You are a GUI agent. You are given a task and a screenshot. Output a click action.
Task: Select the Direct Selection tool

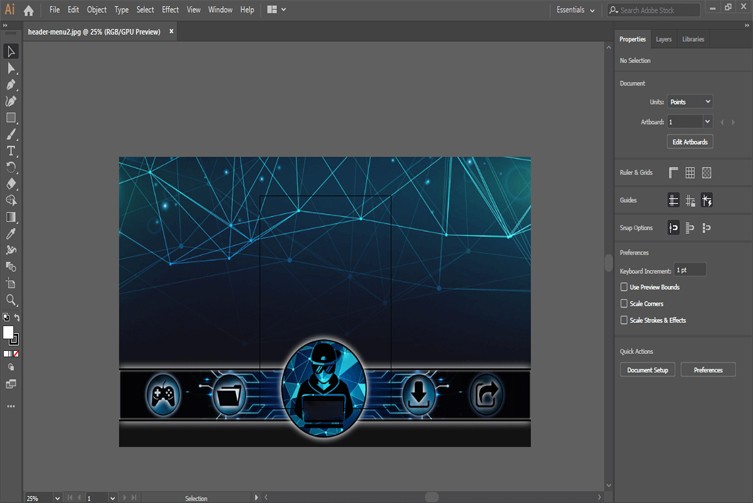(11, 68)
